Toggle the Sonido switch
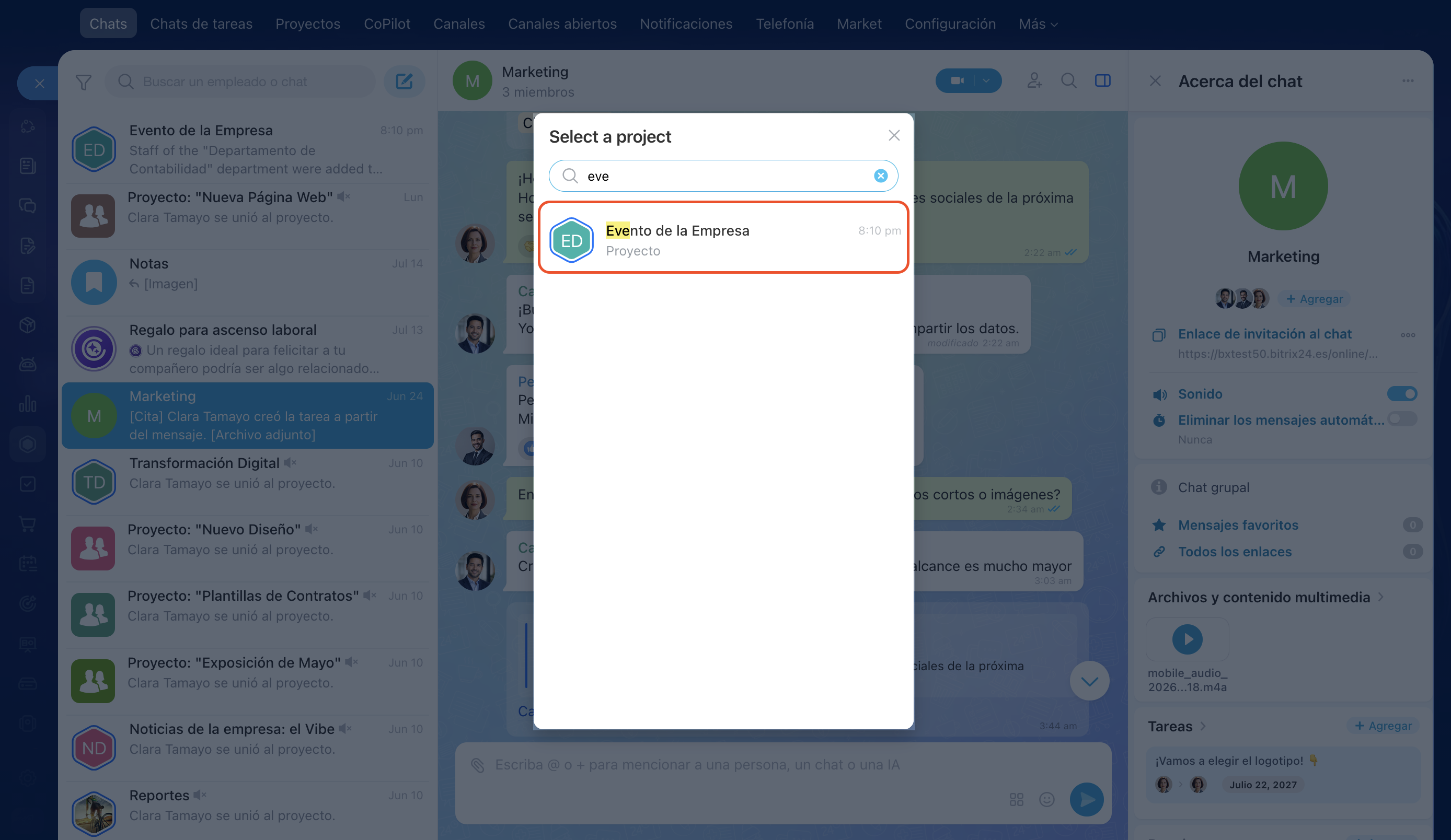Screen dimensions: 1451x840 click(x=1402, y=394)
